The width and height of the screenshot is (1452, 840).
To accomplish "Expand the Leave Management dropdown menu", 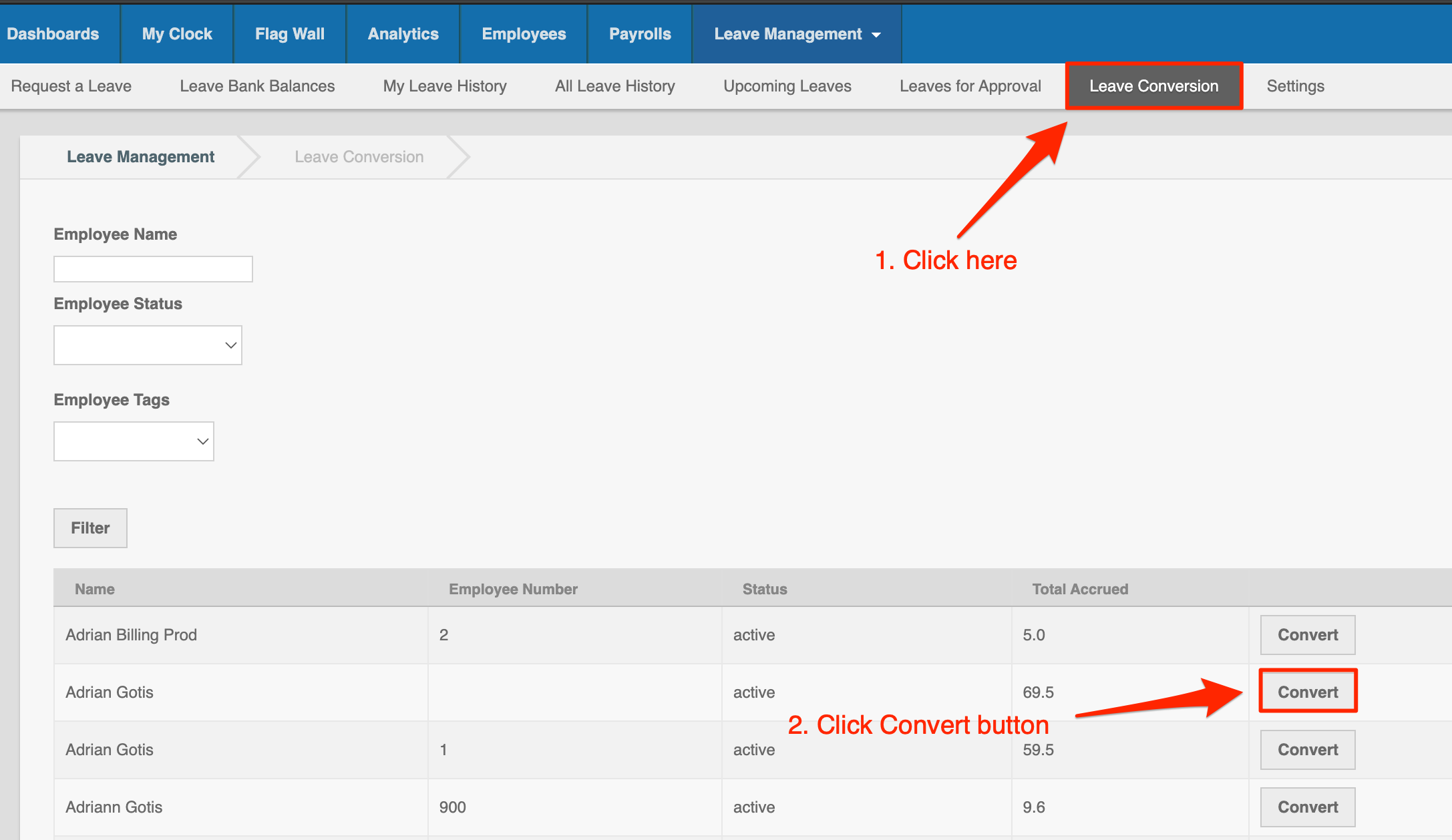I will [x=797, y=34].
